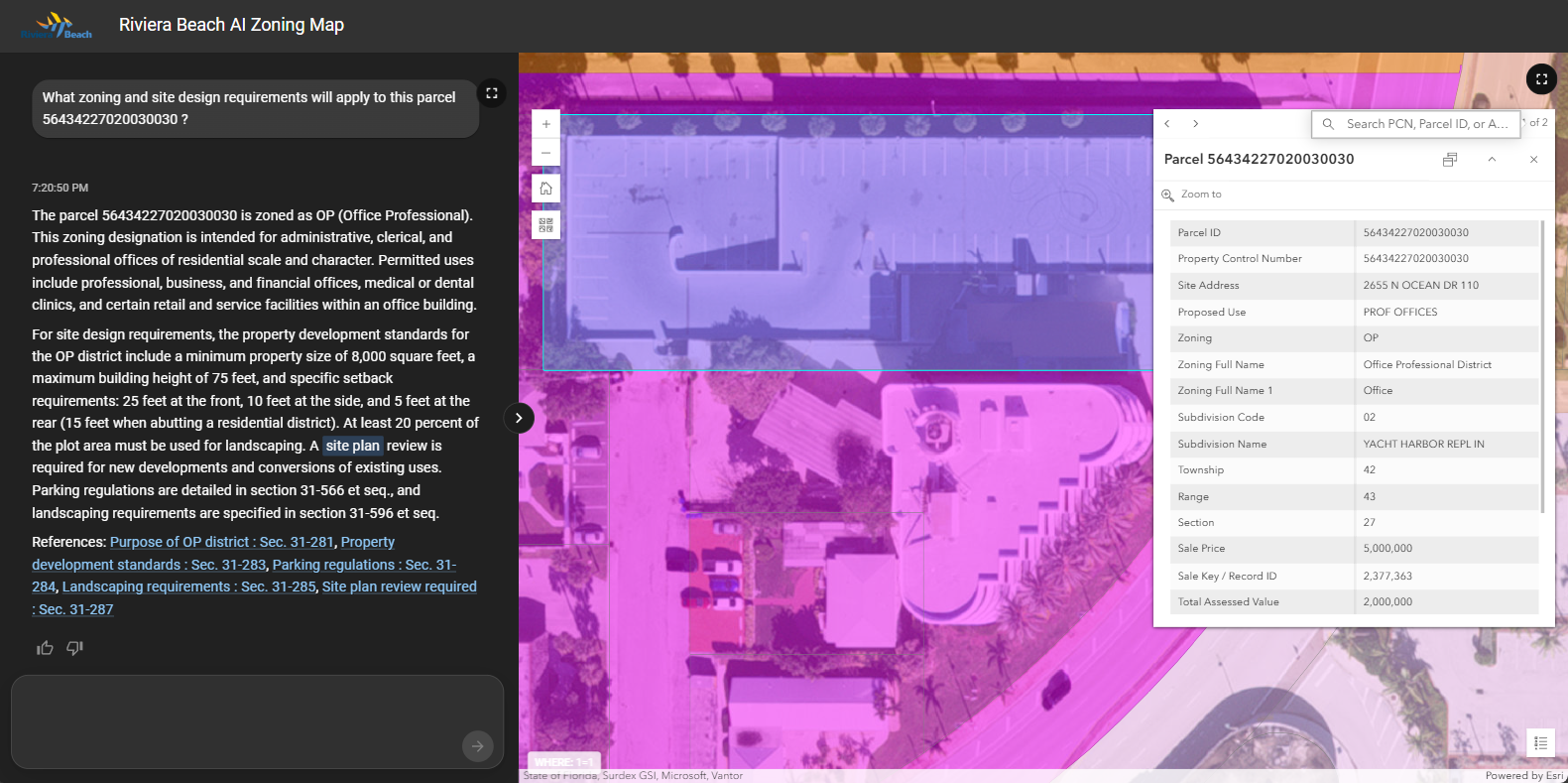Go to previous feature in popup
This screenshot has height=783, width=1568.
click(x=1167, y=124)
